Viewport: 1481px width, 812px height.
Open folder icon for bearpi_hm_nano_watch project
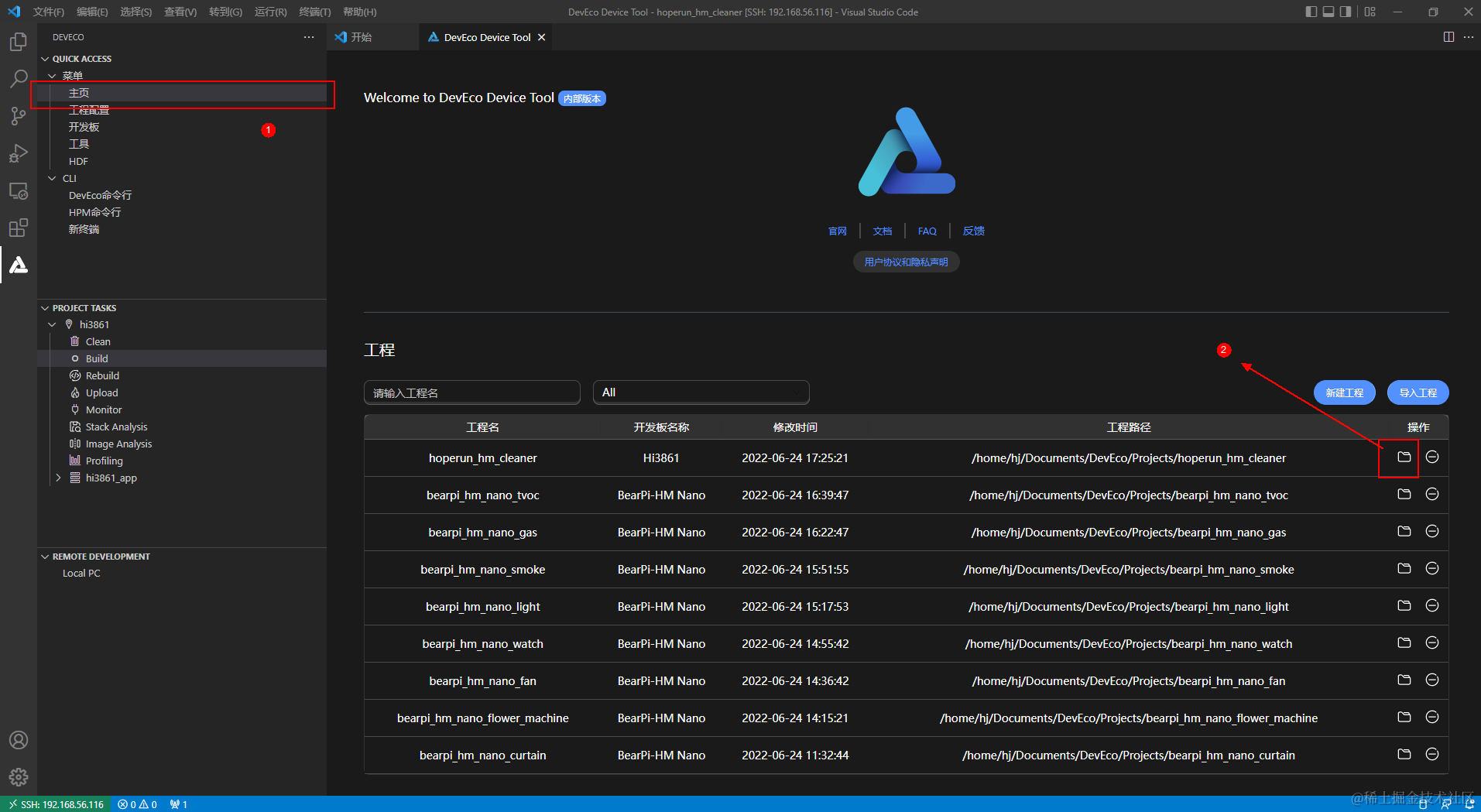point(1404,642)
